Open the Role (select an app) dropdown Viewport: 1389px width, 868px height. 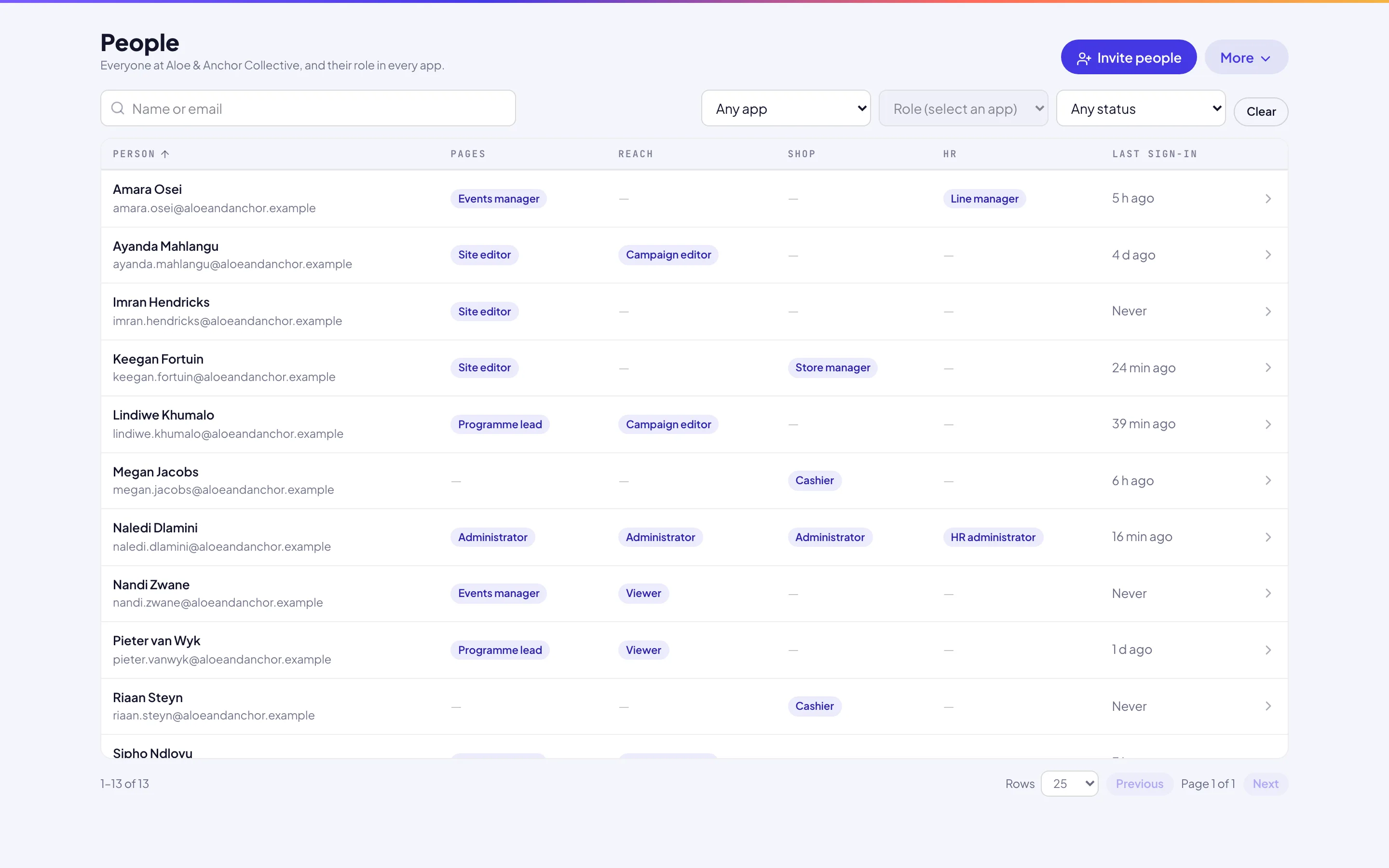[x=963, y=108]
